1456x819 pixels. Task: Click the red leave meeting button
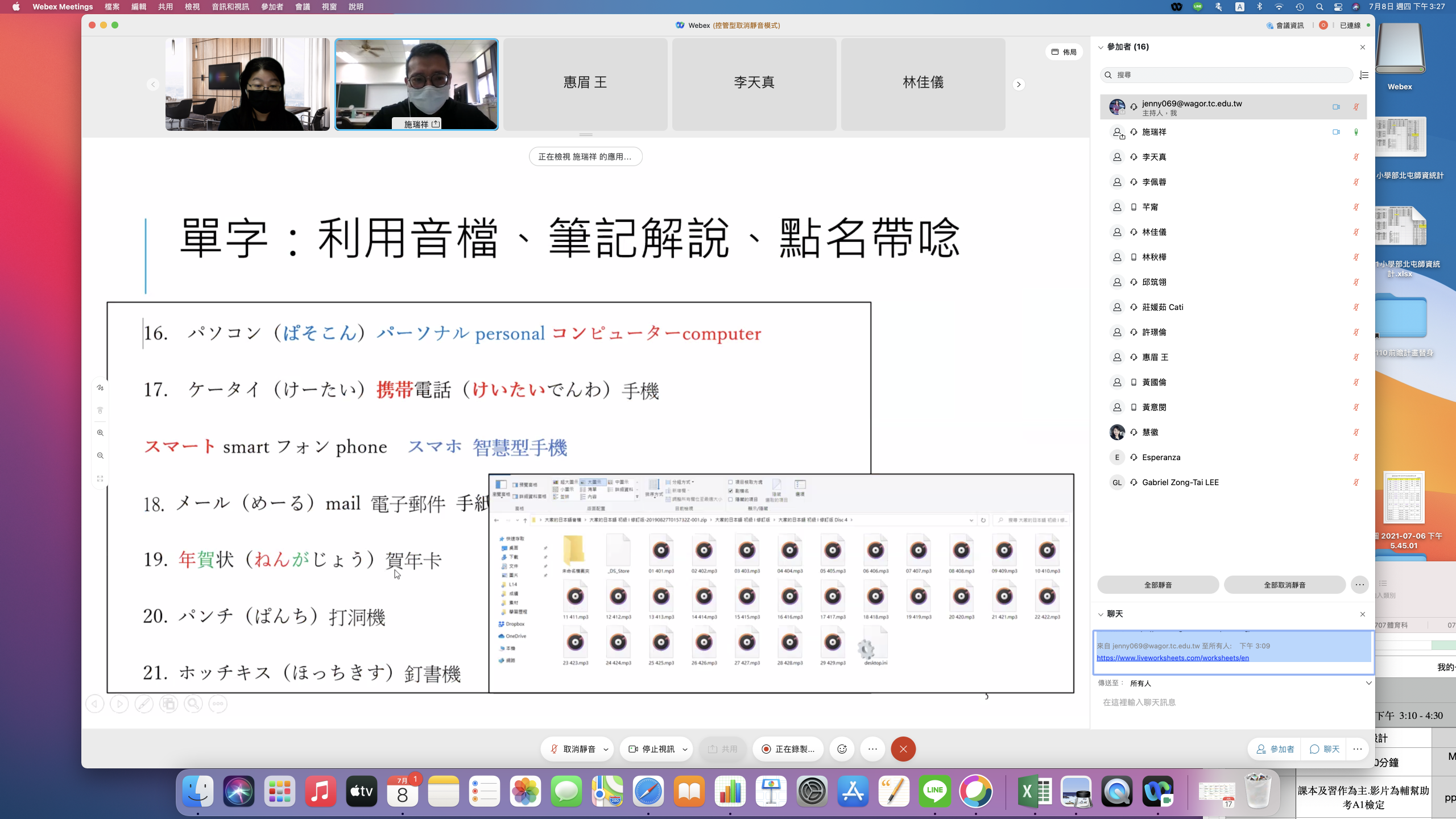click(903, 749)
